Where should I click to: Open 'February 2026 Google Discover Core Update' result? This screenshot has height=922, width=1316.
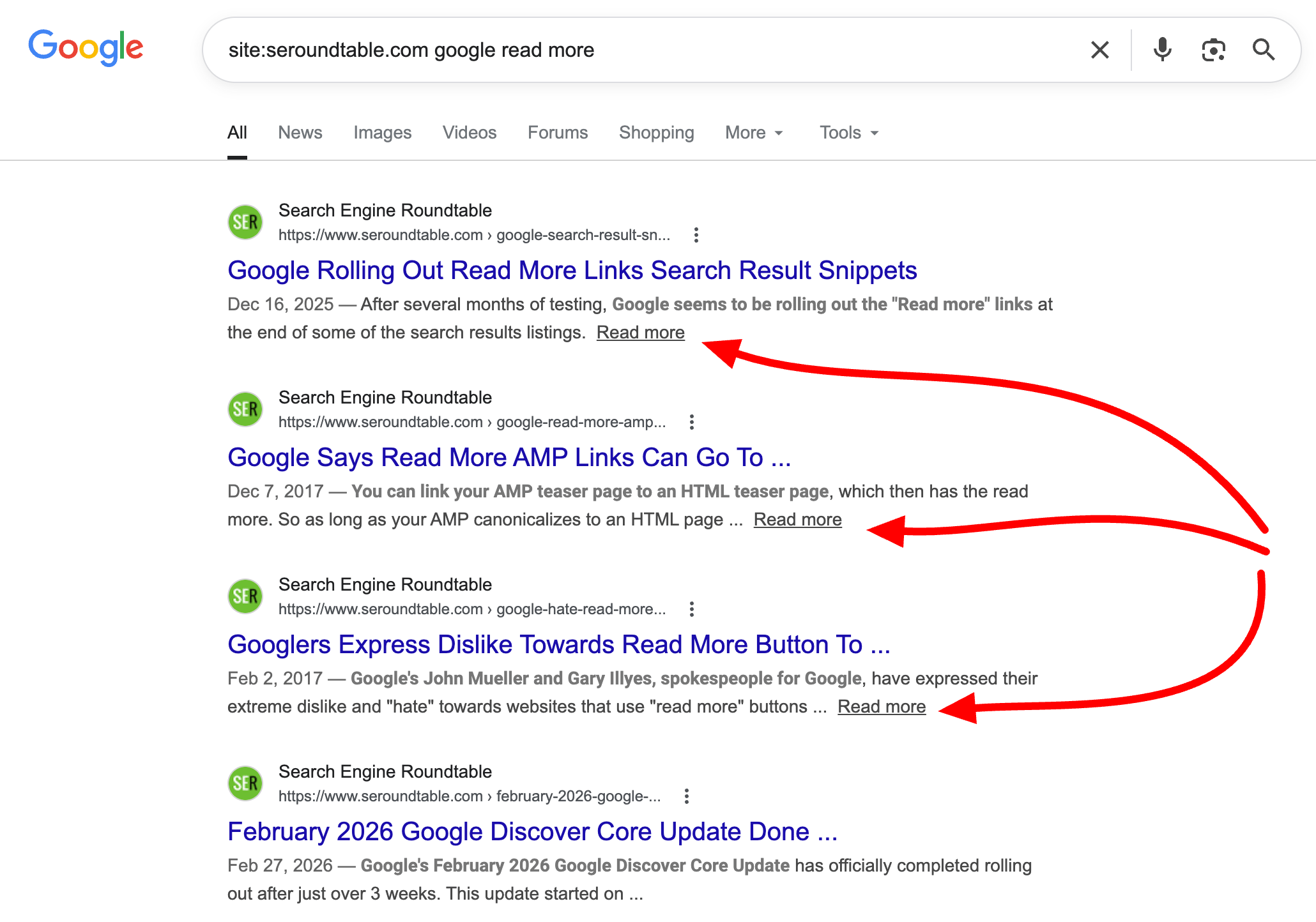coord(532,832)
